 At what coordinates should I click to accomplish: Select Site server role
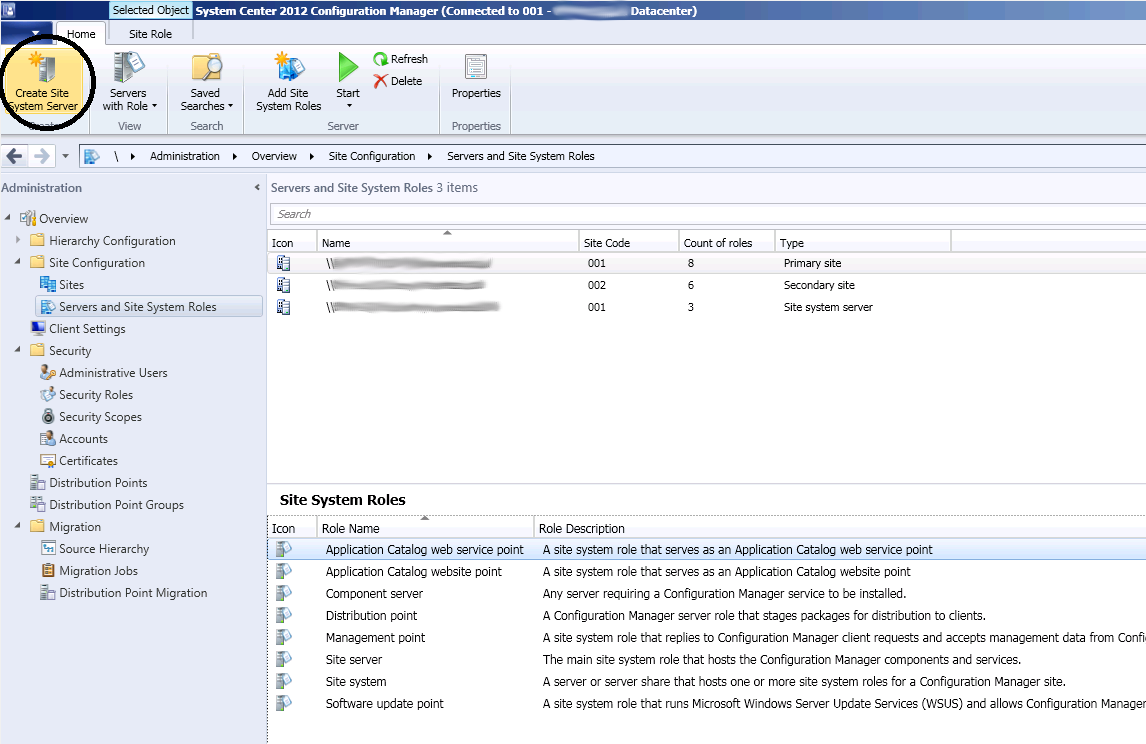707,659
